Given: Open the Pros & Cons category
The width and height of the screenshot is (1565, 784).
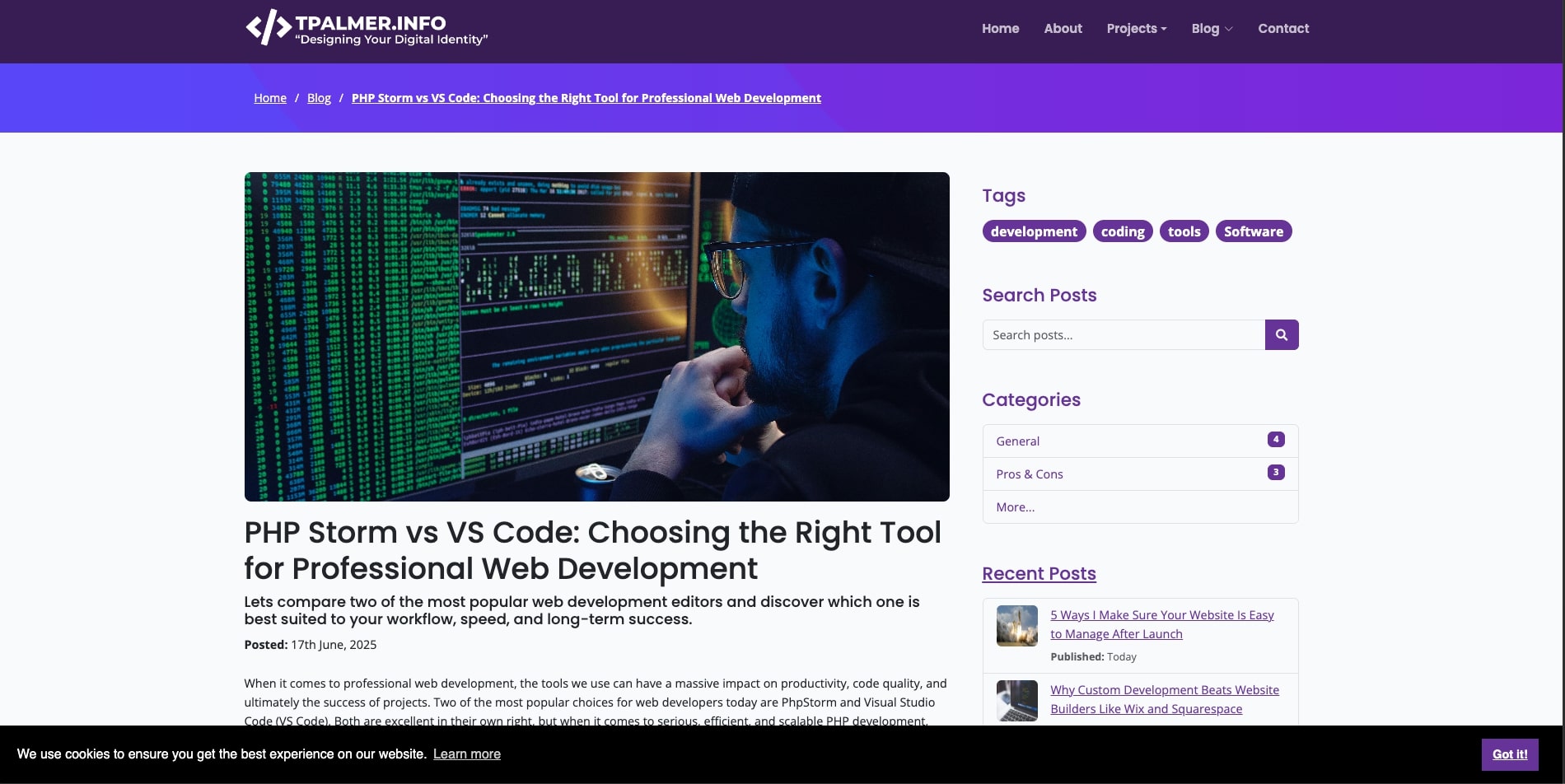Looking at the screenshot, I should click(x=1029, y=474).
